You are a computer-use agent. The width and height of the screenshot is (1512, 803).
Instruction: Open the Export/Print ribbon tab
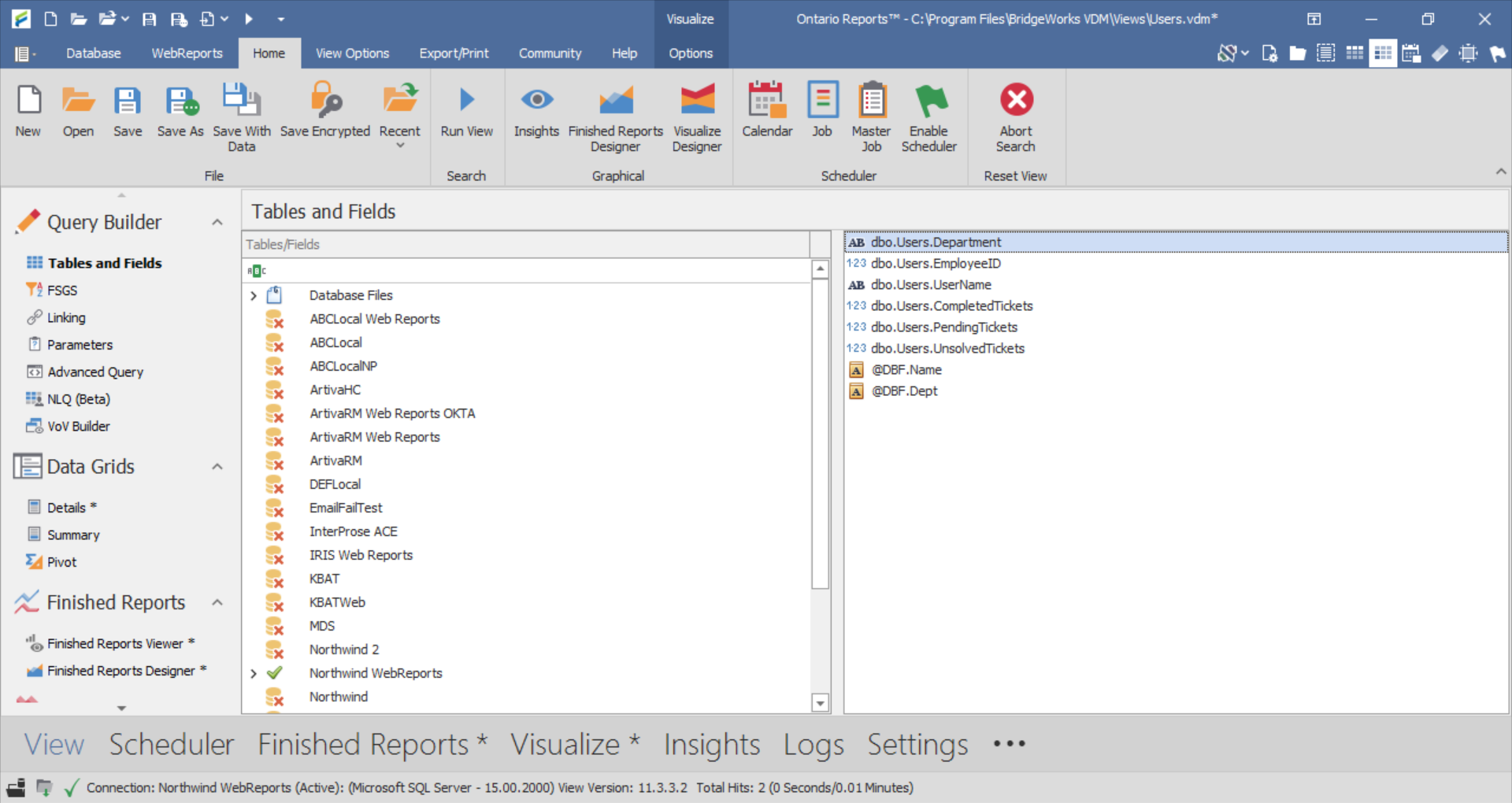454,54
